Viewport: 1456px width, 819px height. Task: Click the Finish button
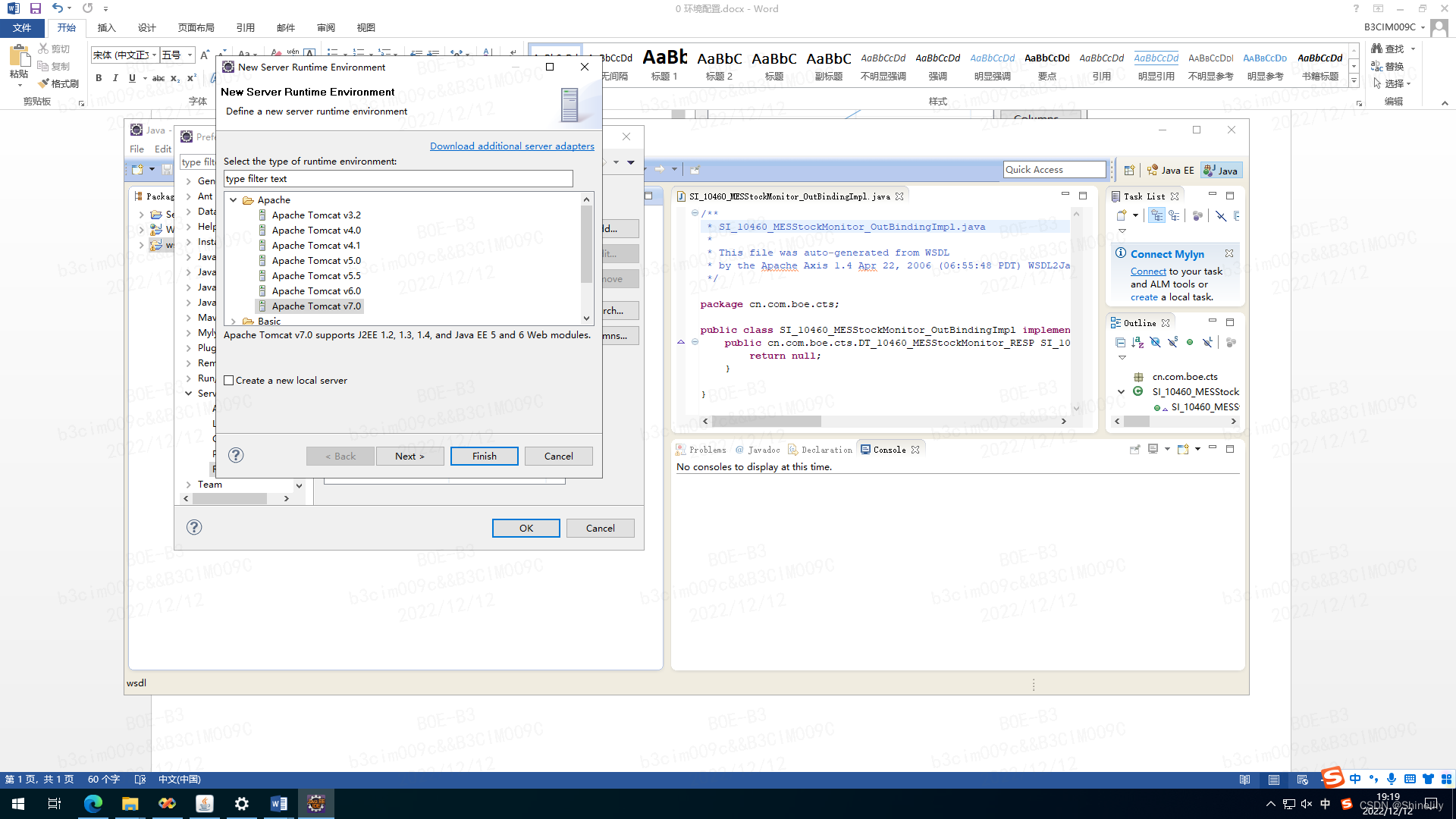(x=484, y=456)
